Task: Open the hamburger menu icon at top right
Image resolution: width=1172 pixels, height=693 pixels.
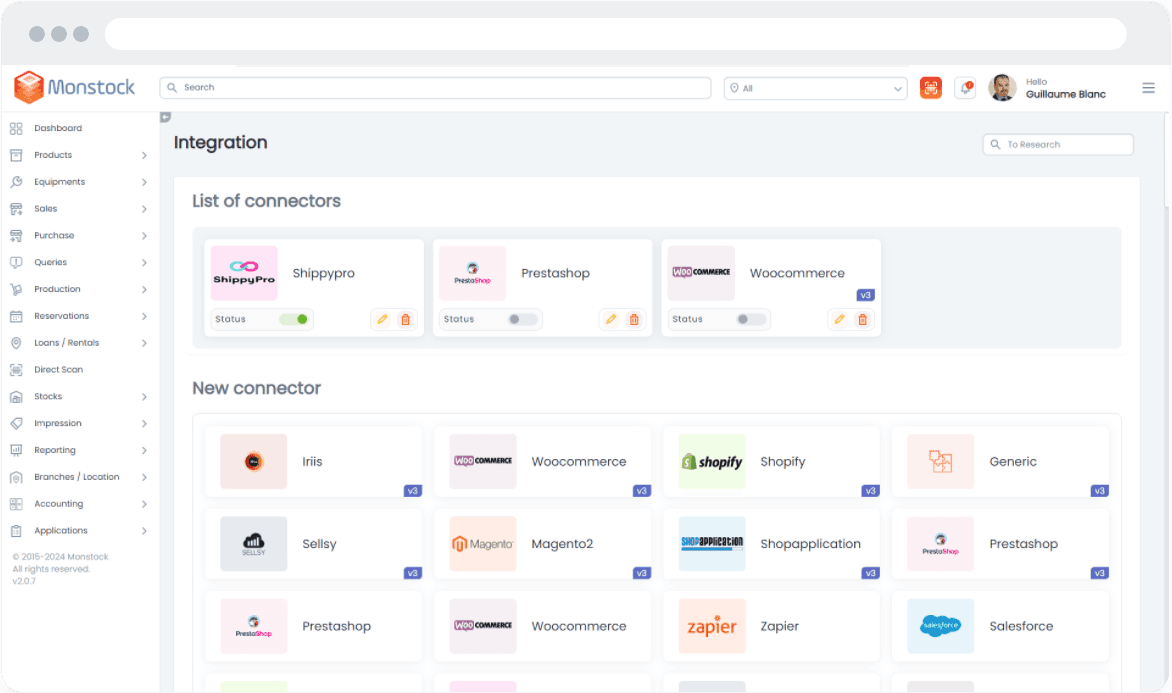Action: [1148, 88]
